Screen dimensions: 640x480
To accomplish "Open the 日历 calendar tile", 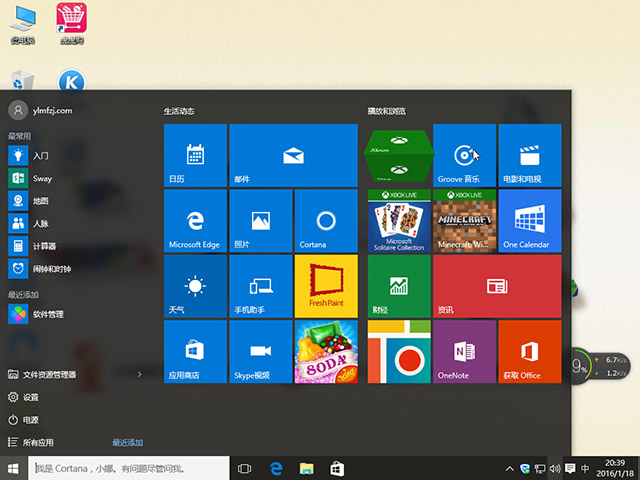I will [x=195, y=155].
